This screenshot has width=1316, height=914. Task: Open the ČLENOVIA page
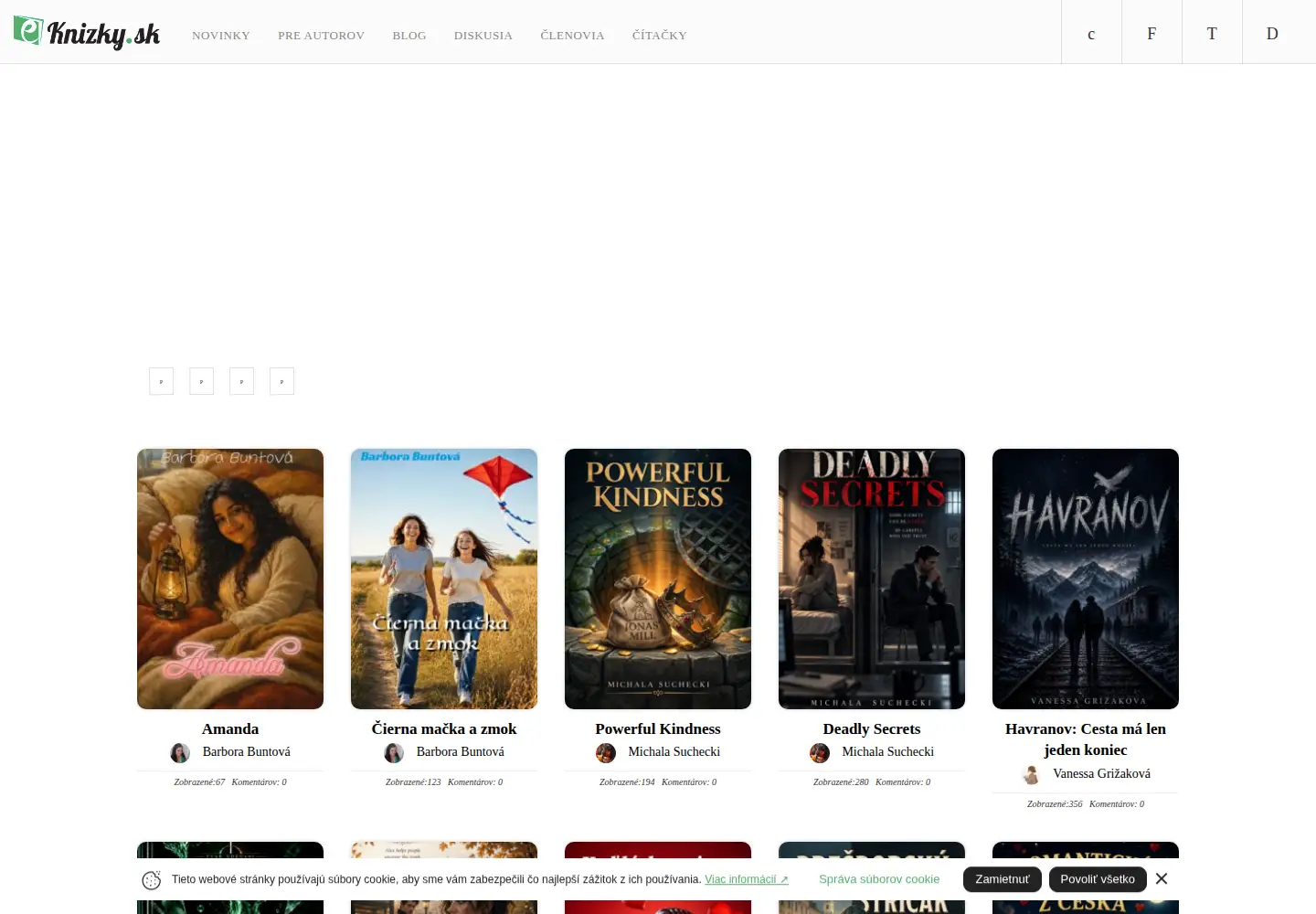(x=572, y=36)
